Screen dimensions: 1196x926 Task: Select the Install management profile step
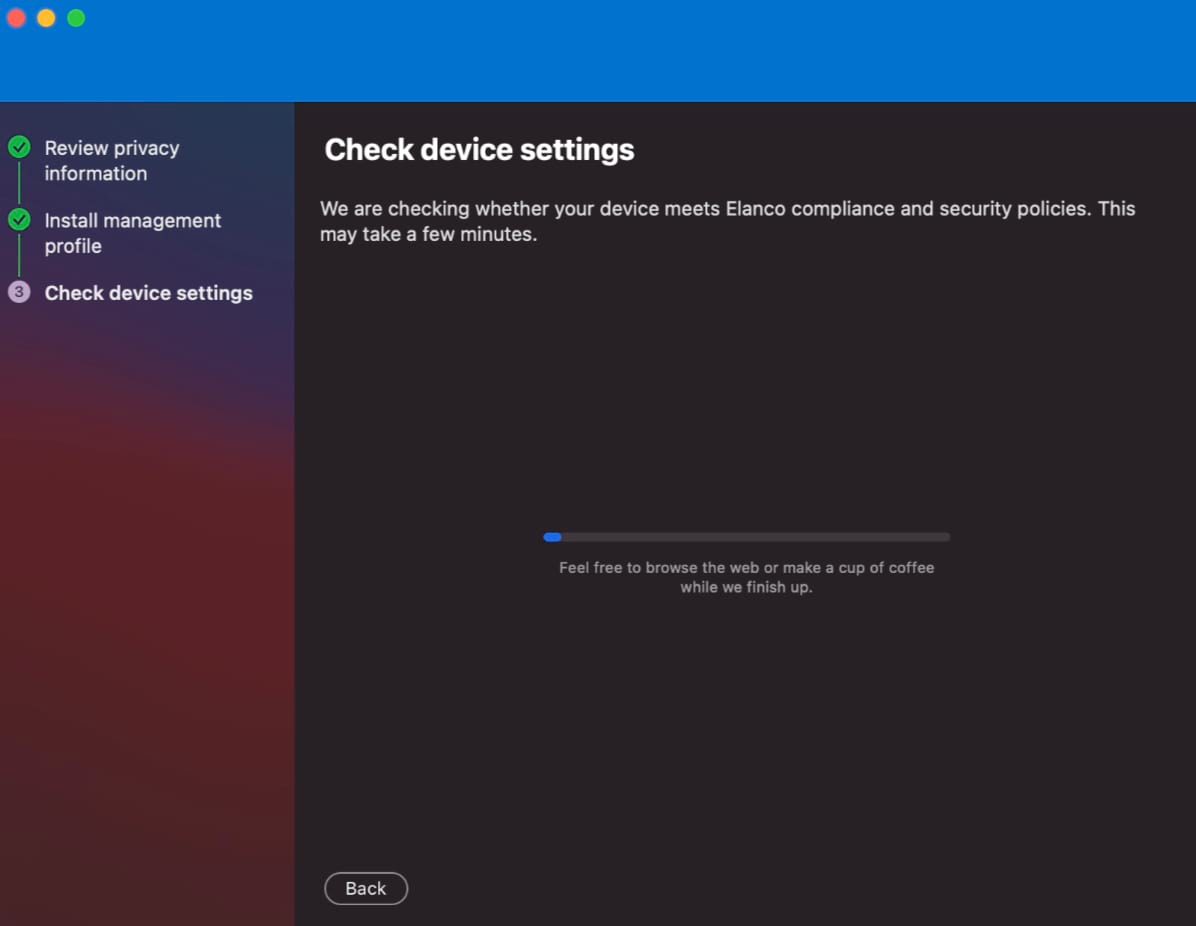(132, 233)
